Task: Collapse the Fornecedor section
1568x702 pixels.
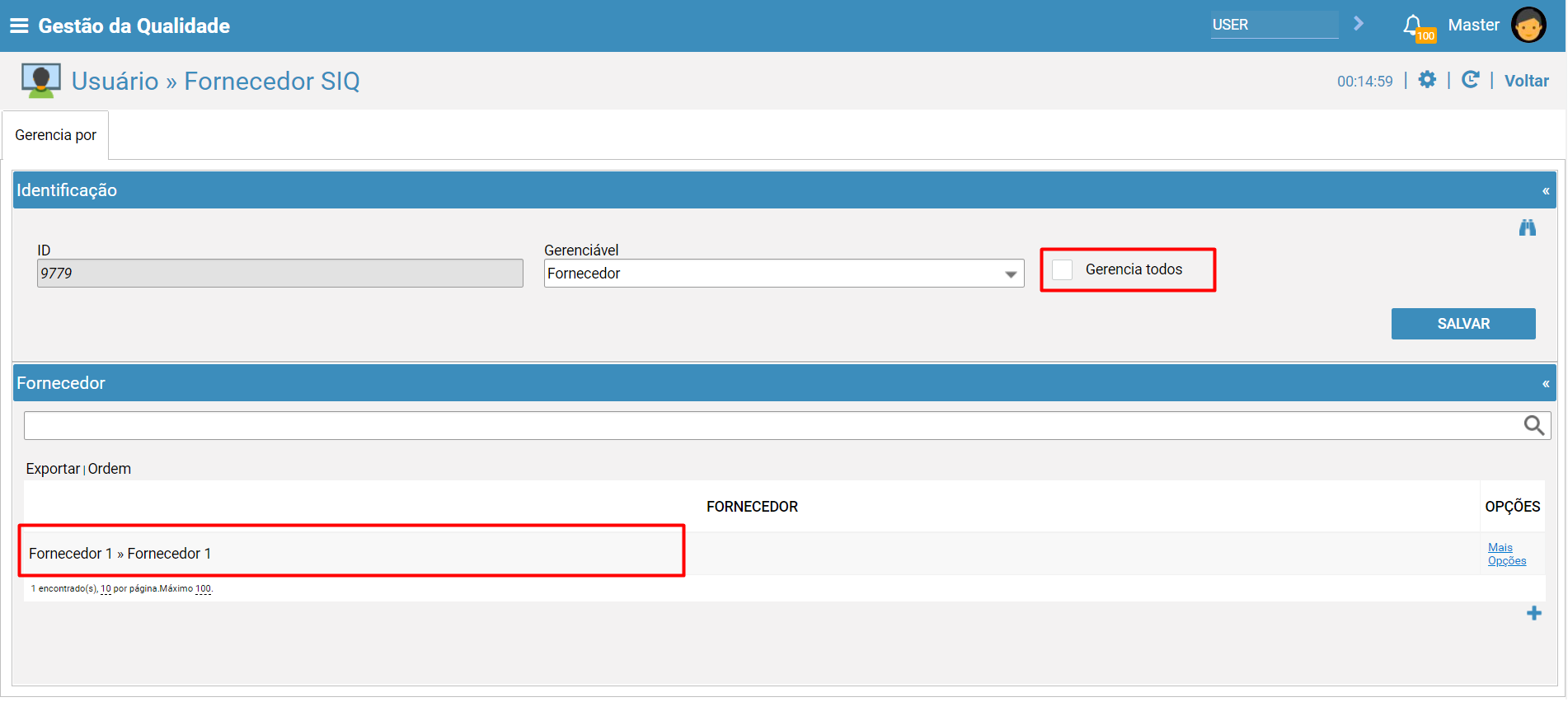Action: pos(1546,383)
